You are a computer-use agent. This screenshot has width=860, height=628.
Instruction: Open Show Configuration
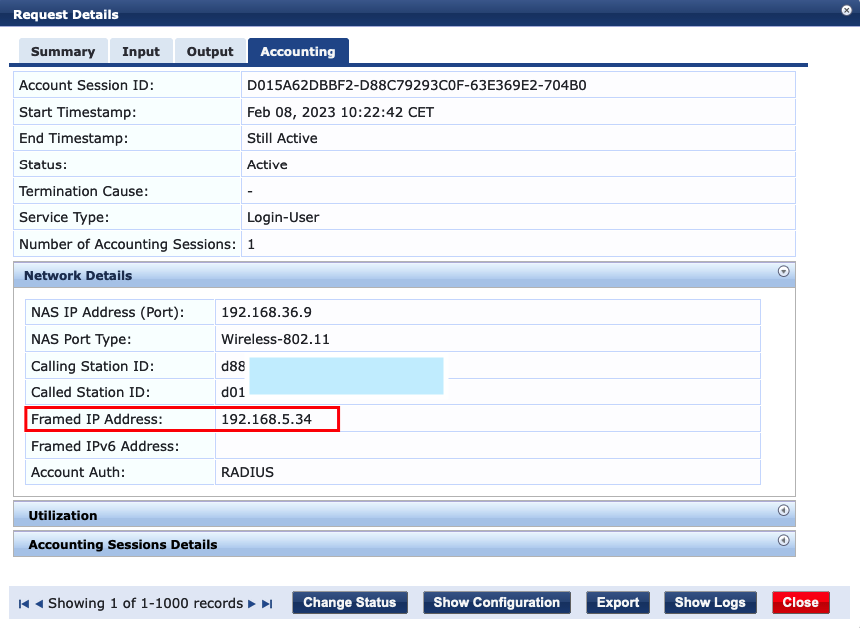click(x=496, y=602)
